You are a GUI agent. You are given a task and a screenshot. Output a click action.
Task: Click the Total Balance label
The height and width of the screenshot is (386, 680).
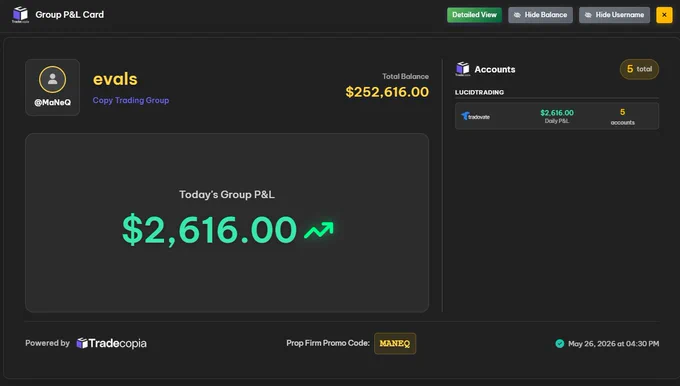point(405,76)
